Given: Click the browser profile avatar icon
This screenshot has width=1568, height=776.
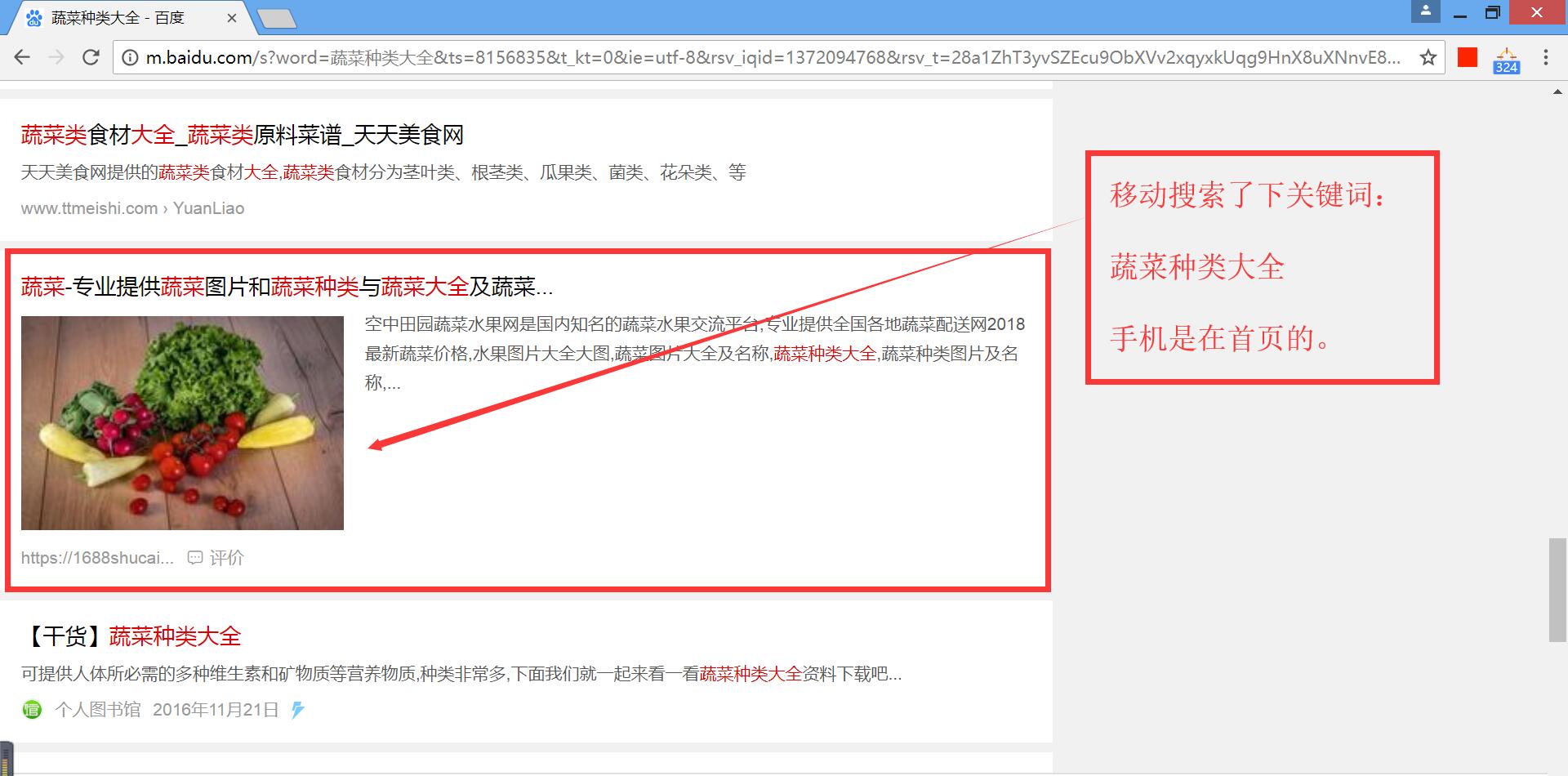Looking at the screenshot, I should 1424,11.
